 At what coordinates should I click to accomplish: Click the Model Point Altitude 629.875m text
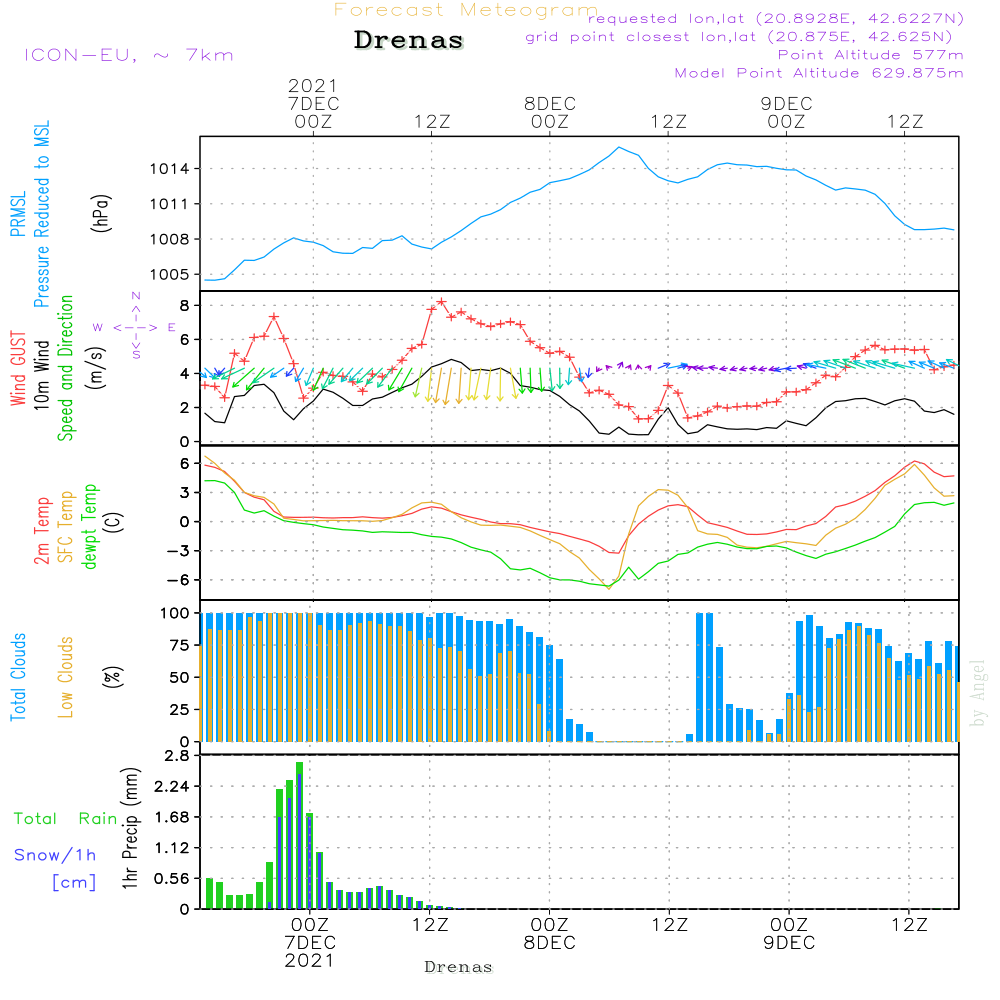point(819,73)
